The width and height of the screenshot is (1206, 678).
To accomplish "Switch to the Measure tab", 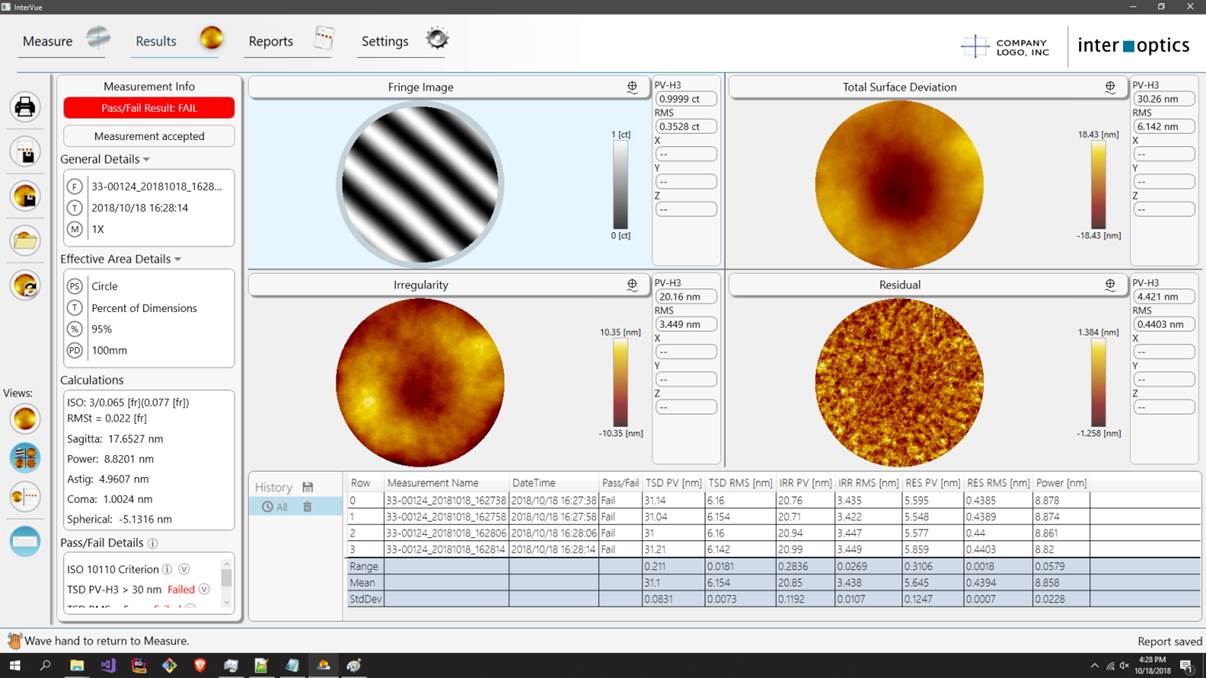I will [48, 41].
